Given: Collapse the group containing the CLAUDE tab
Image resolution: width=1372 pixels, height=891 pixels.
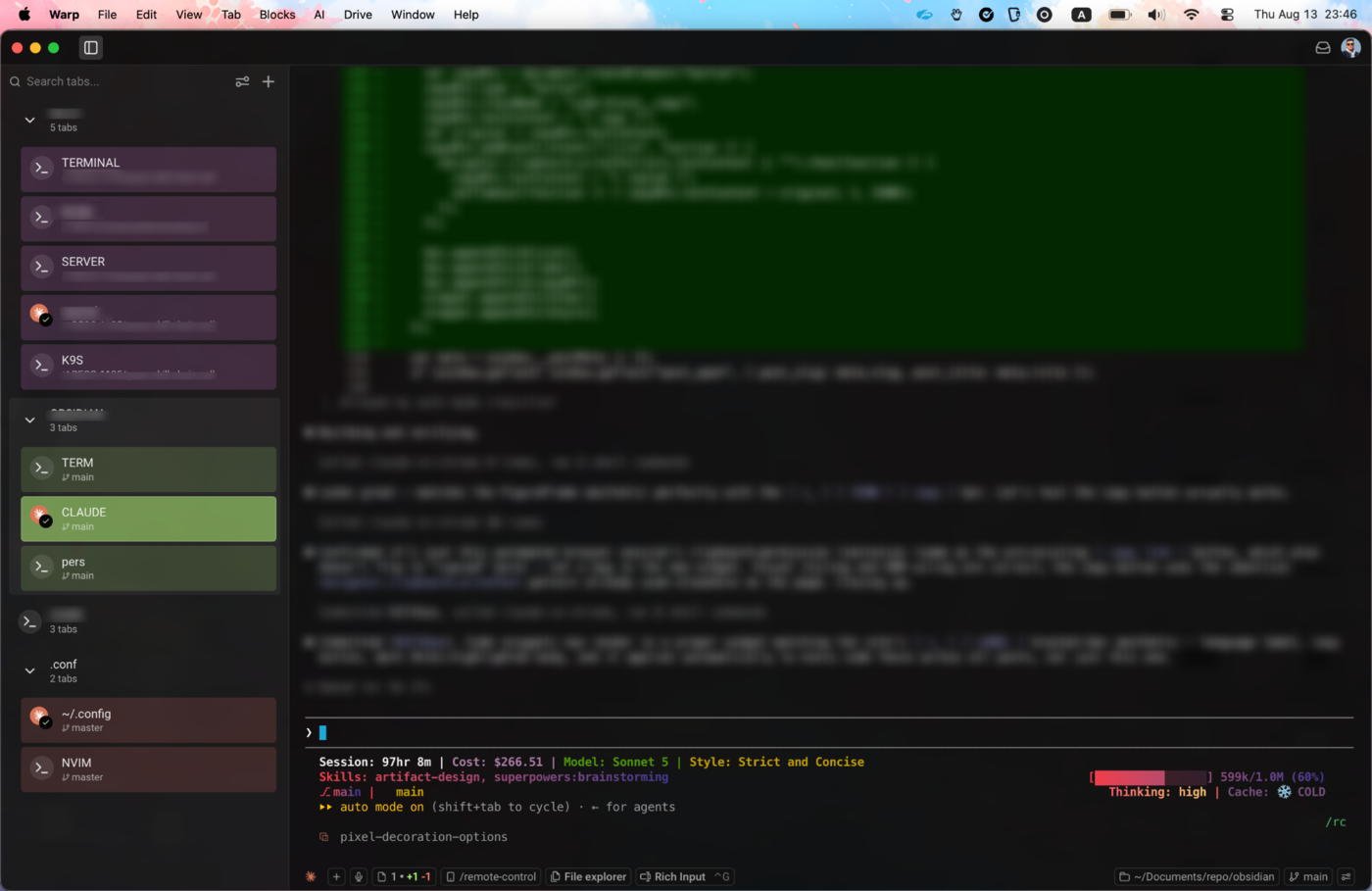Looking at the screenshot, I should [x=29, y=420].
